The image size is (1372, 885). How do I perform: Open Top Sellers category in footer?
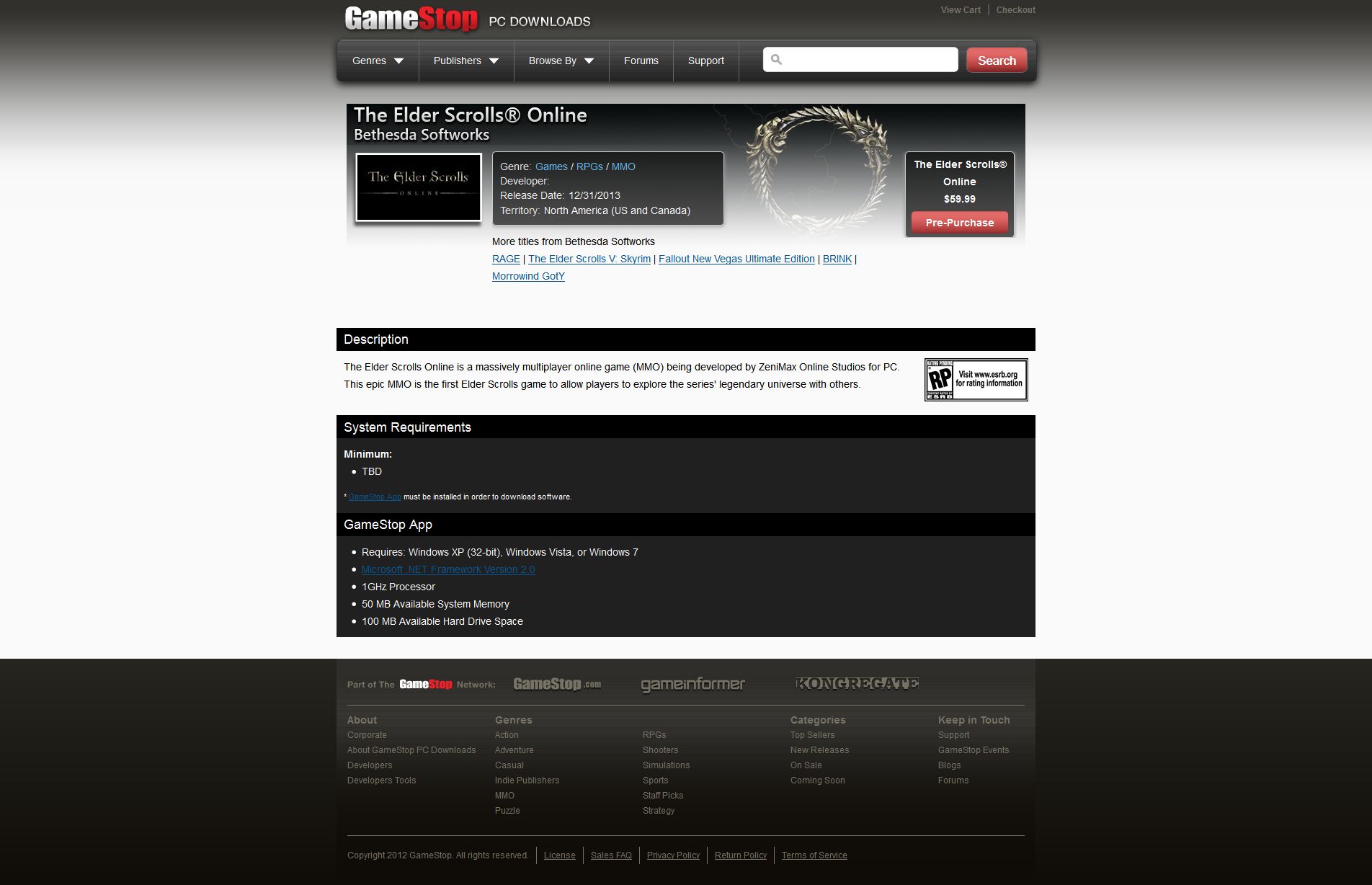(x=813, y=735)
